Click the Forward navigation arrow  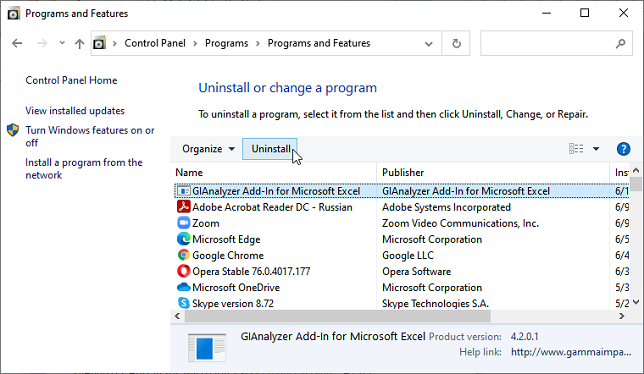coord(42,43)
